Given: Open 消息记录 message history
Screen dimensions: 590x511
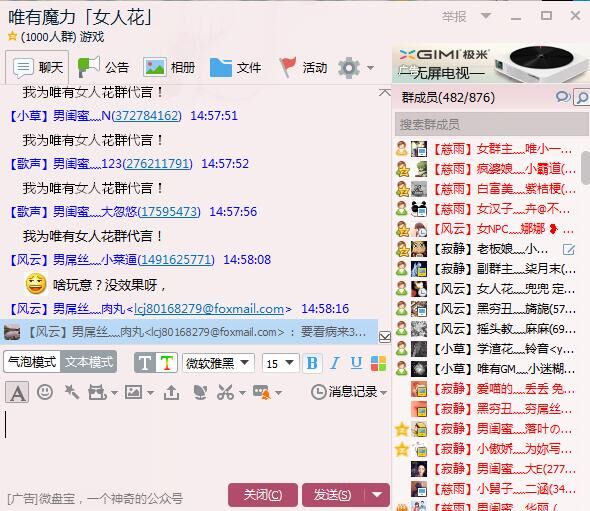Looking at the screenshot, I should tap(348, 392).
